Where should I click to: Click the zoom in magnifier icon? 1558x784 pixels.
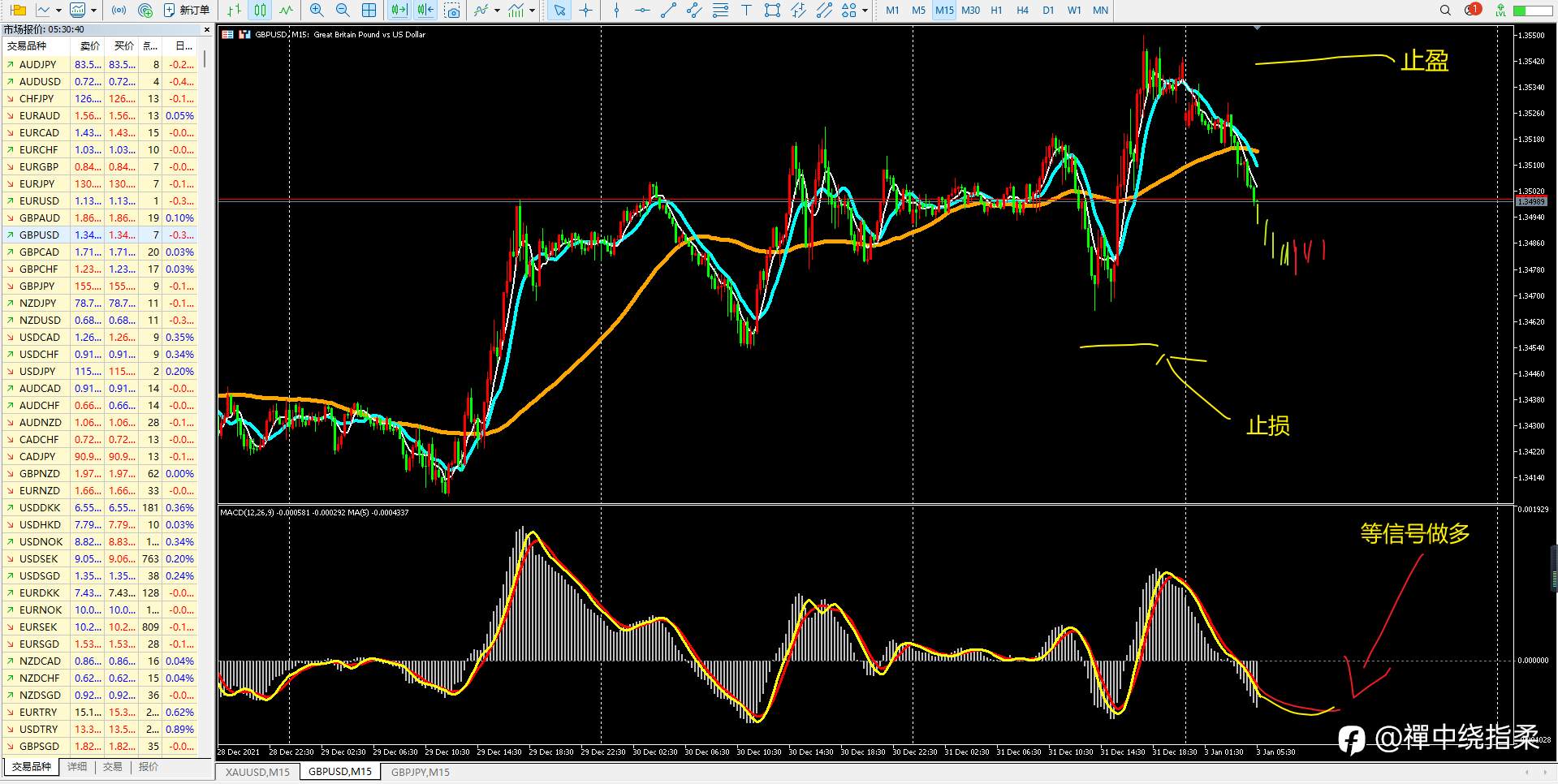pos(317,11)
